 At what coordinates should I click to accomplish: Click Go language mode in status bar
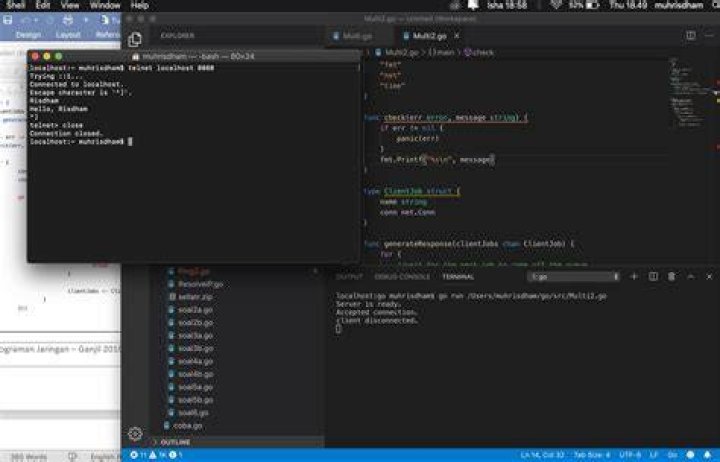(672, 455)
